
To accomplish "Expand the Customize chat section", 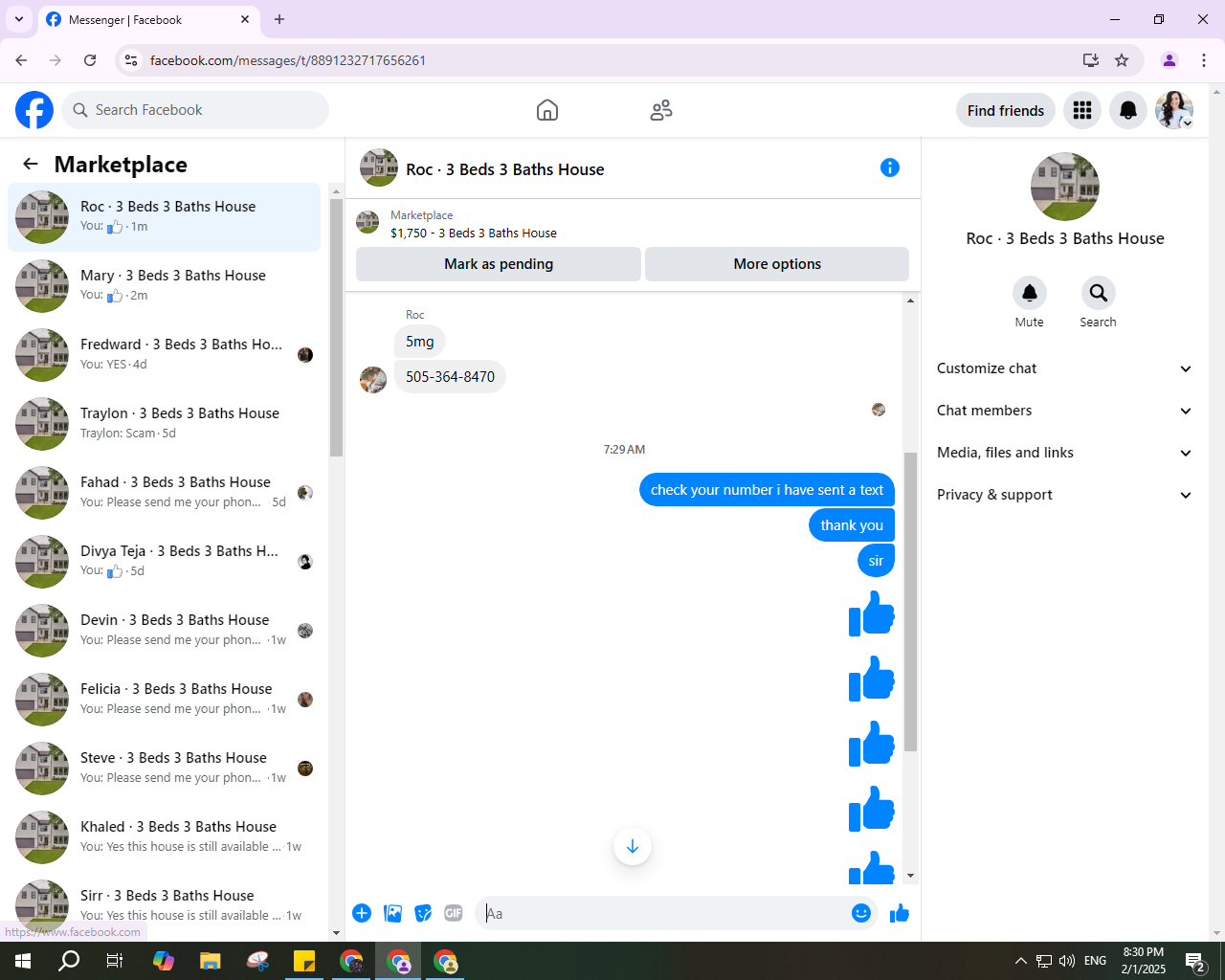I will pyautogui.click(x=1065, y=368).
